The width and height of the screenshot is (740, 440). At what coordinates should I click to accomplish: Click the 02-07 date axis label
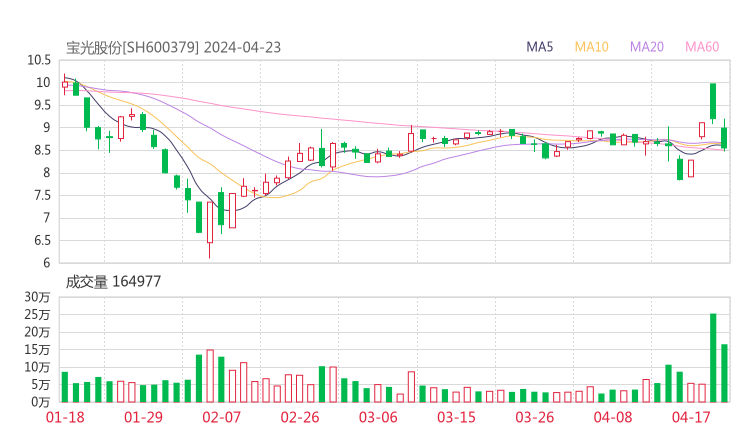[x=221, y=417]
